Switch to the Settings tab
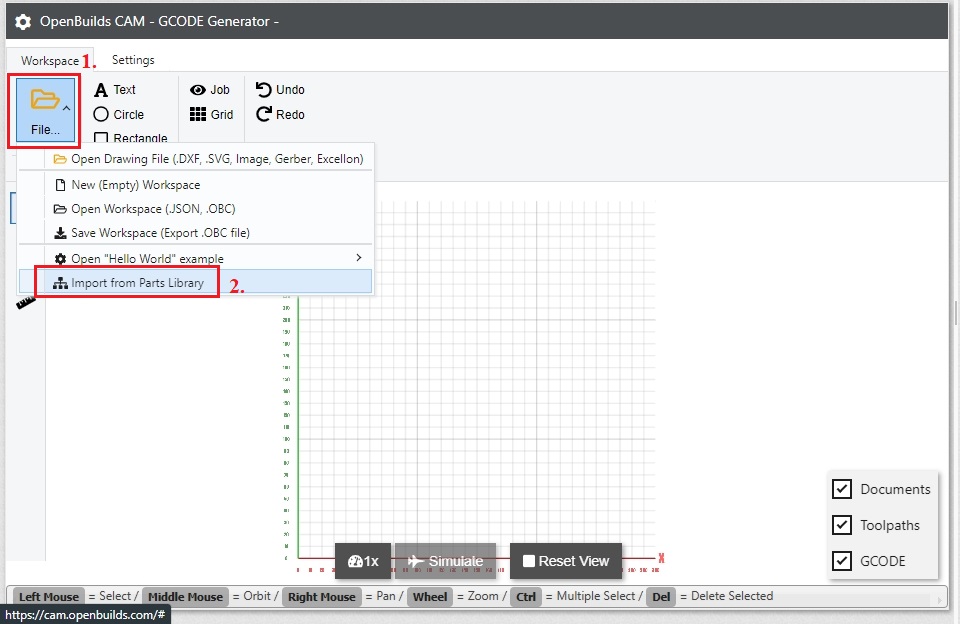 133,60
